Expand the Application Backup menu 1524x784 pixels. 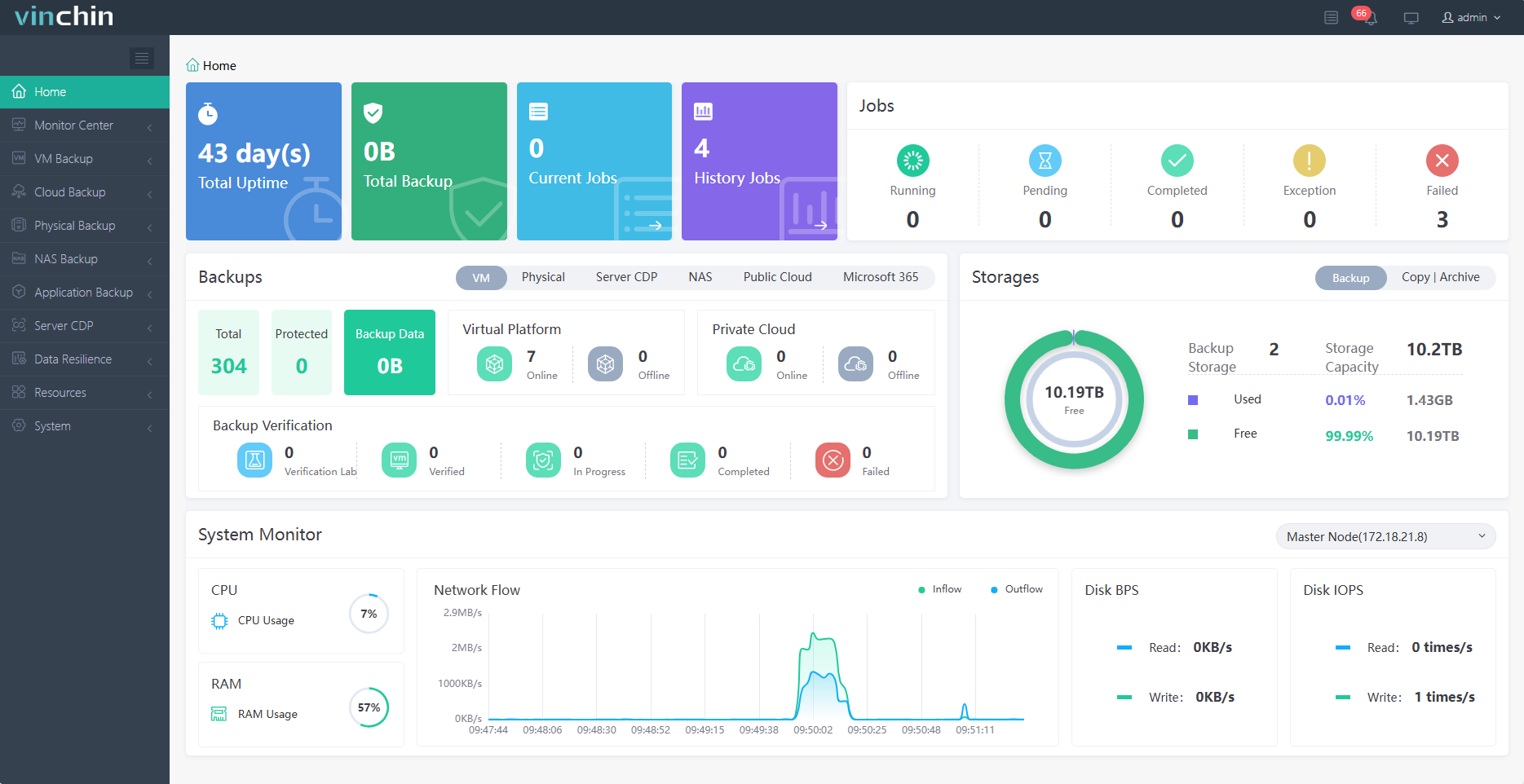pos(85,293)
